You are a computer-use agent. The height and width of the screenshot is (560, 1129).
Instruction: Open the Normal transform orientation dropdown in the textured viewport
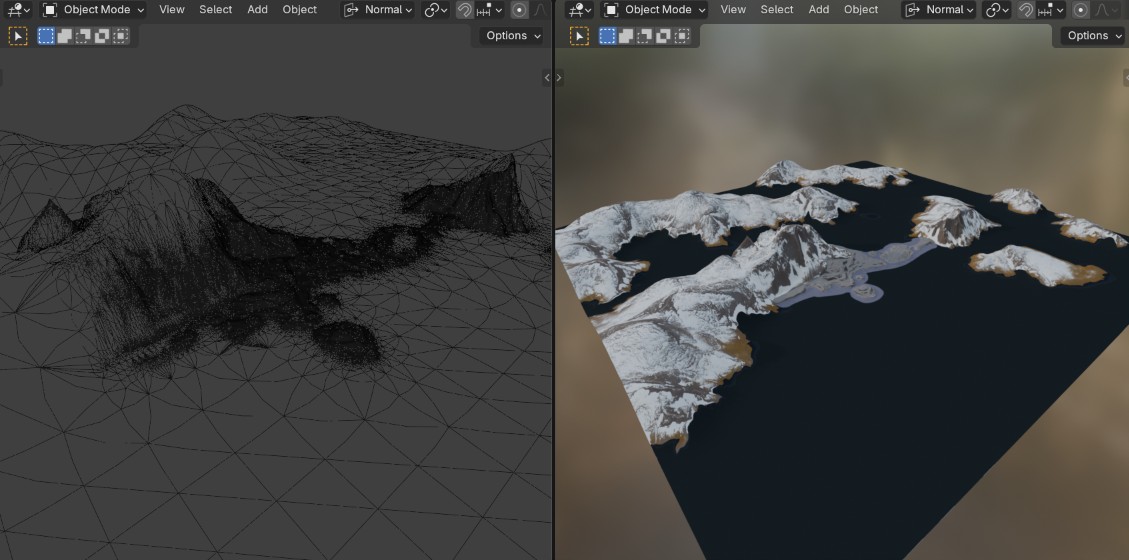coord(940,10)
